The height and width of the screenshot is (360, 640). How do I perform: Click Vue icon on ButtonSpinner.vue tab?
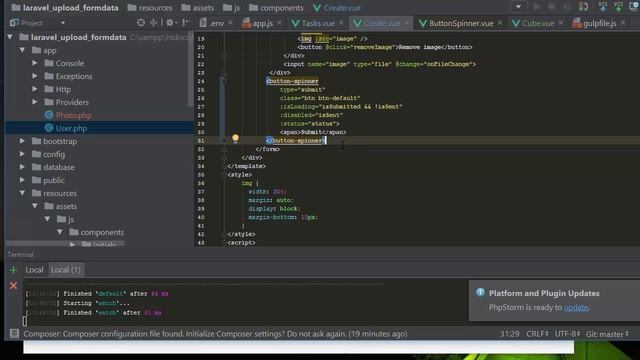click(423, 23)
